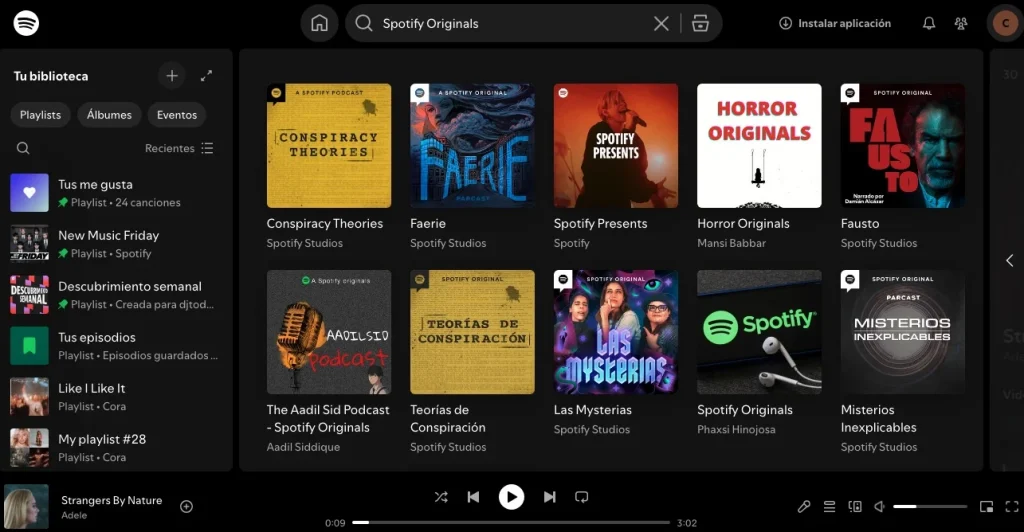The image size is (1024, 532).
Task: Open the miniplayer
Action: click(x=986, y=507)
